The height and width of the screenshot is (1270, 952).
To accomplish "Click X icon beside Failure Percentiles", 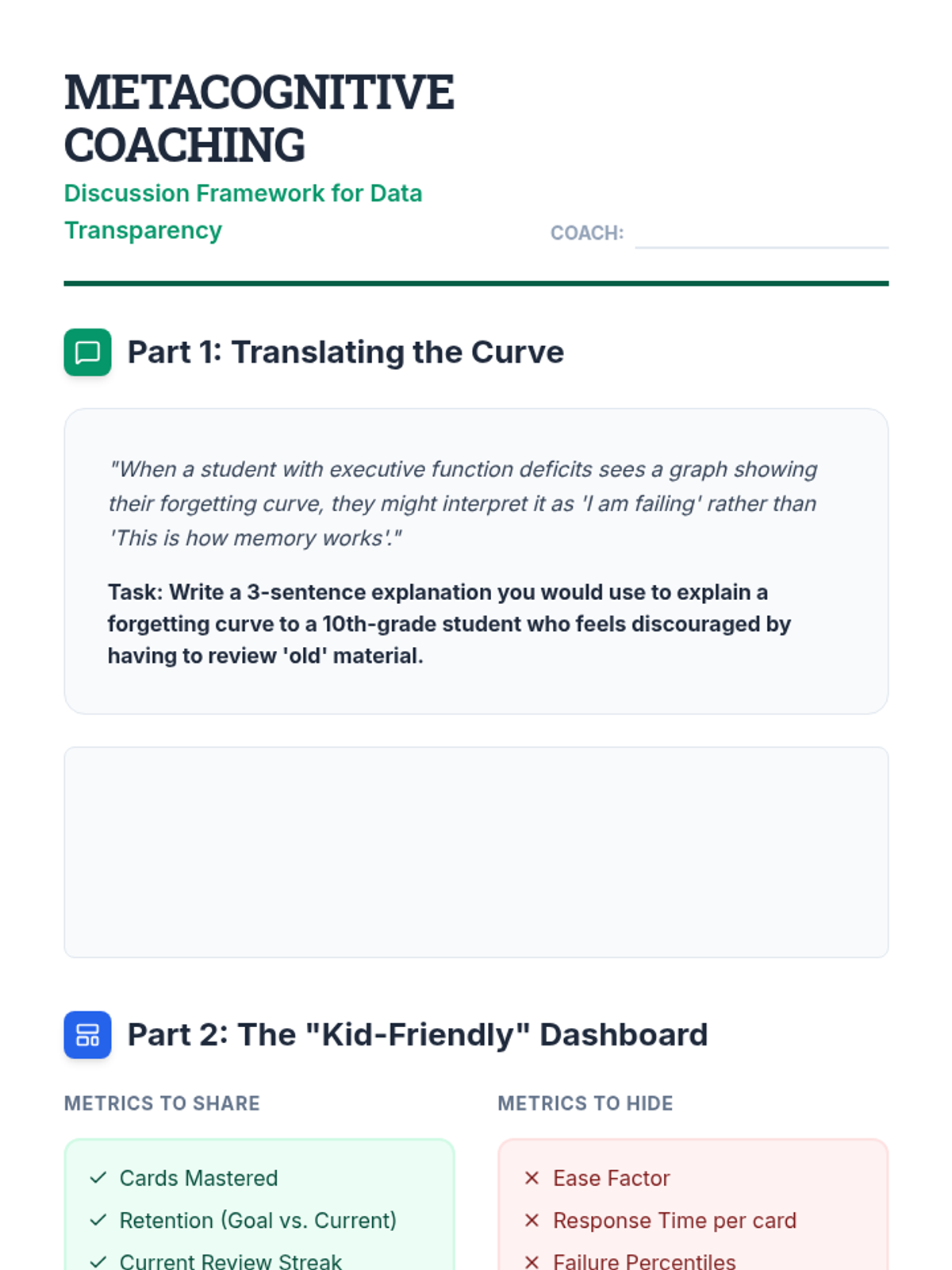I will tap(532, 1261).
